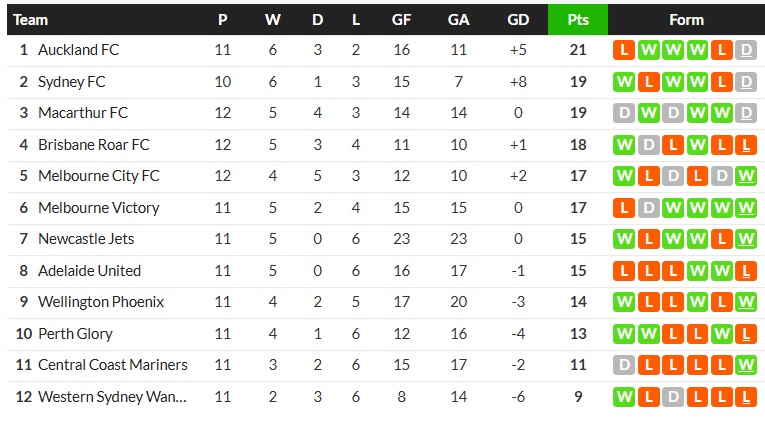This screenshot has width=765, height=427.
Task: Click the Team column header
Action: [30, 20]
